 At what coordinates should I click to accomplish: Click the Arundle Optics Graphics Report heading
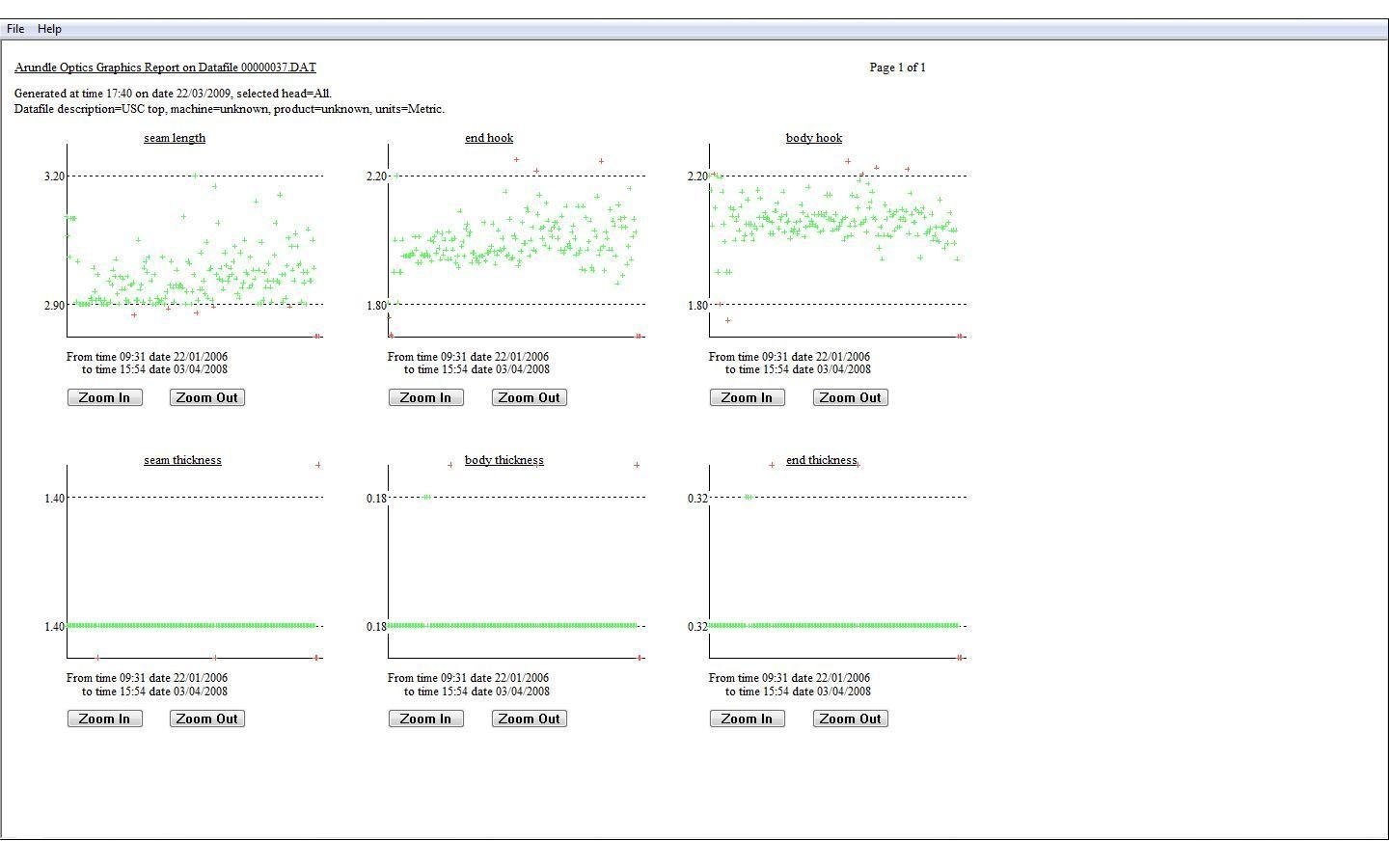pos(165,68)
